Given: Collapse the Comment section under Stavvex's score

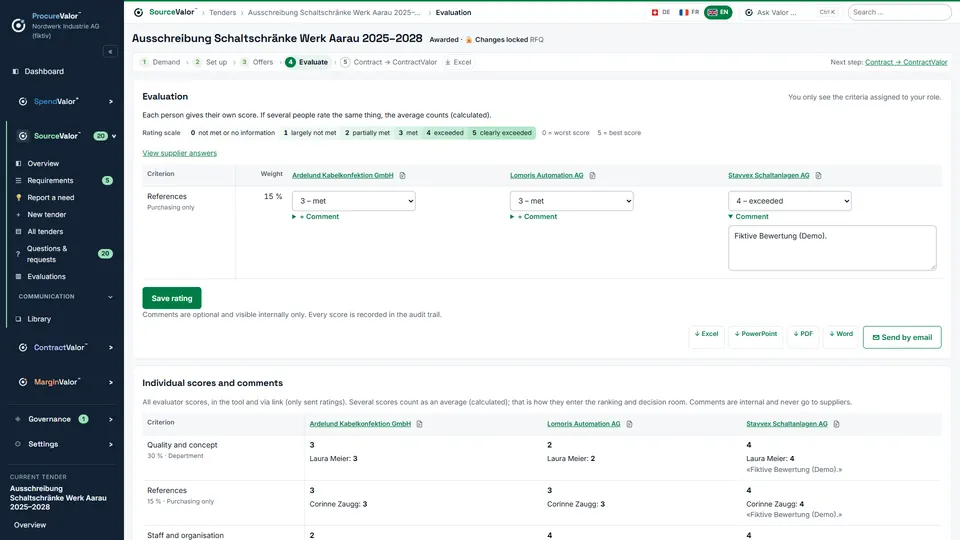Looking at the screenshot, I should [x=748, y=217].
